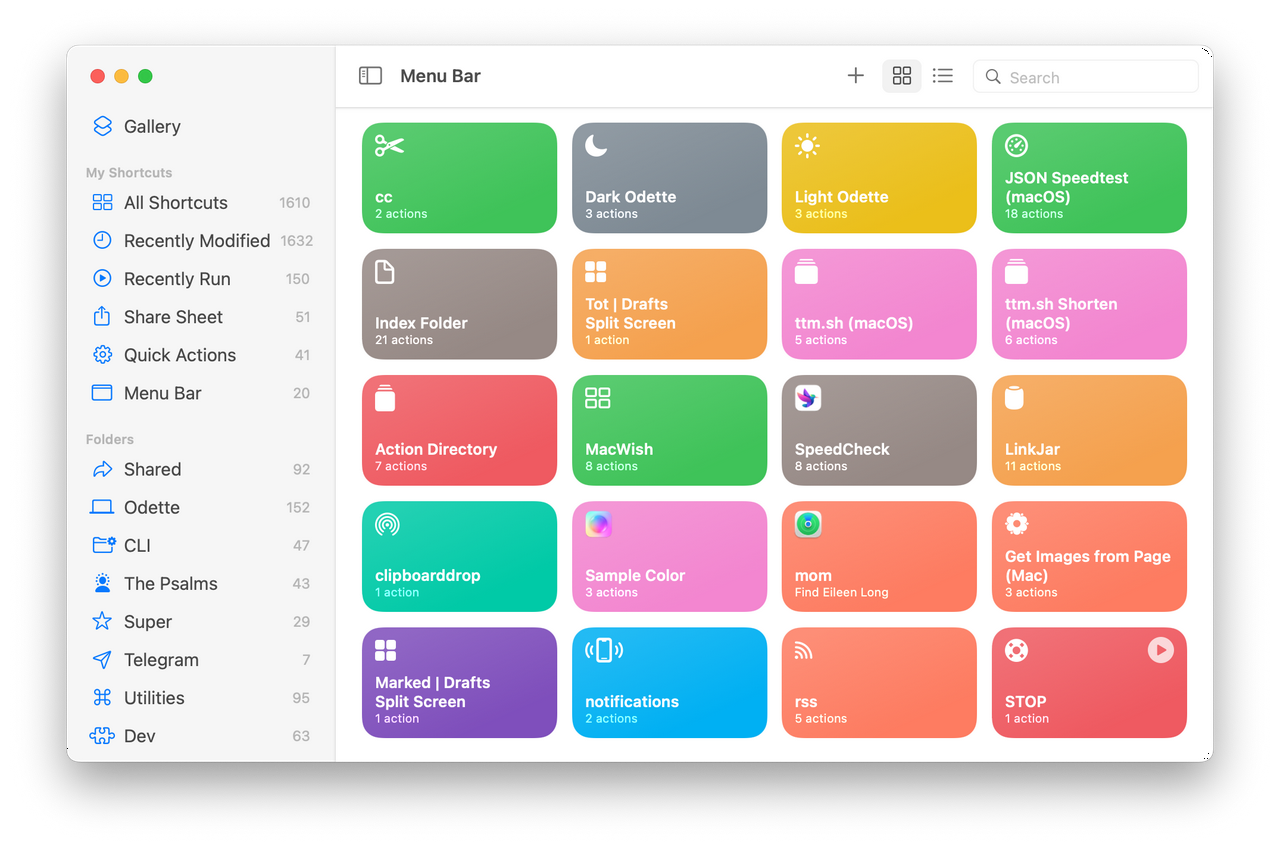Run Marked | Drafts Split Screen shortcut

pos(459,682)
